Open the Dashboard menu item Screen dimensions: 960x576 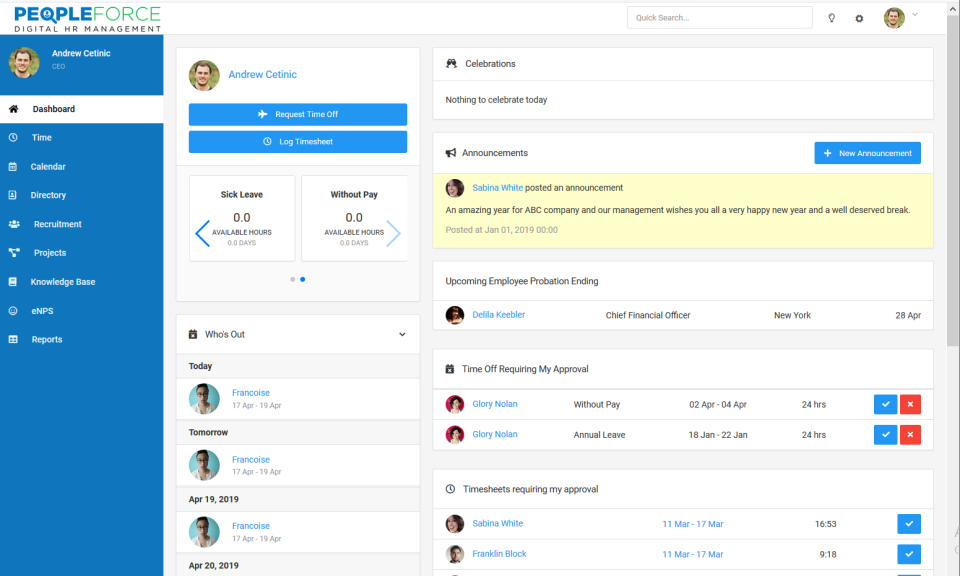pyautogui.click(x=81, y=109)
